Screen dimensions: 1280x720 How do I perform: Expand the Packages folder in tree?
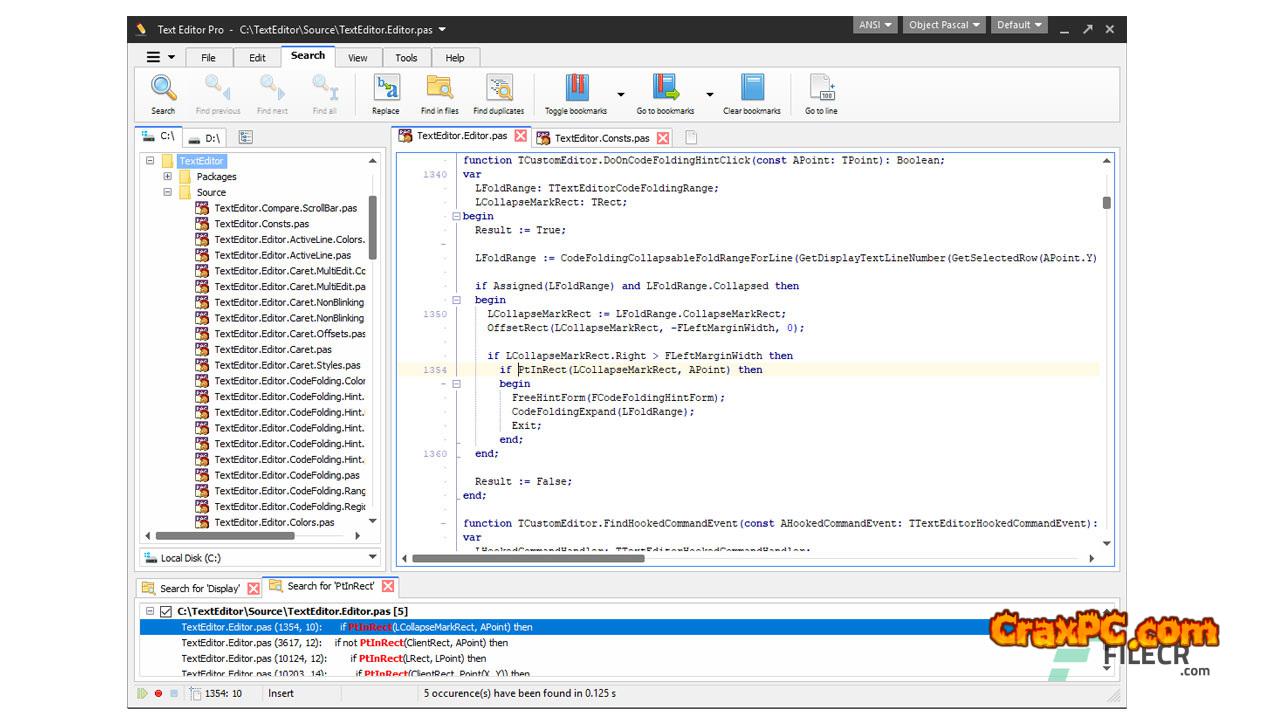click(x=168, y=177)
